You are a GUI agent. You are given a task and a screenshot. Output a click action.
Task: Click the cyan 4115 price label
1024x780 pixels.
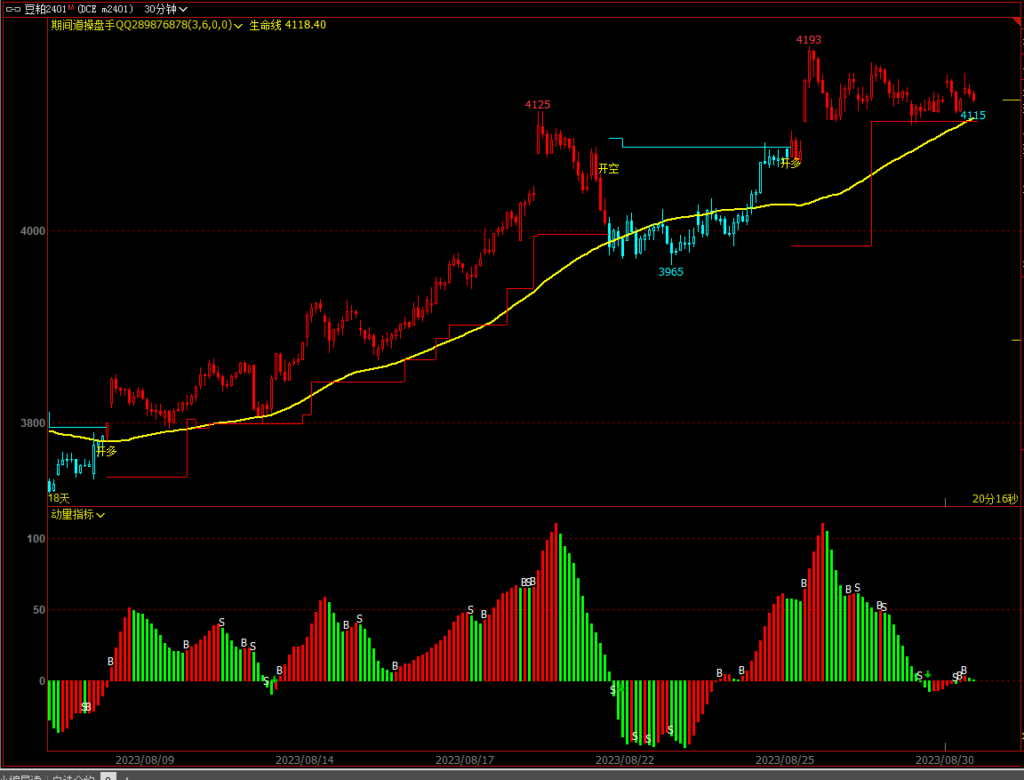[972, 116]
